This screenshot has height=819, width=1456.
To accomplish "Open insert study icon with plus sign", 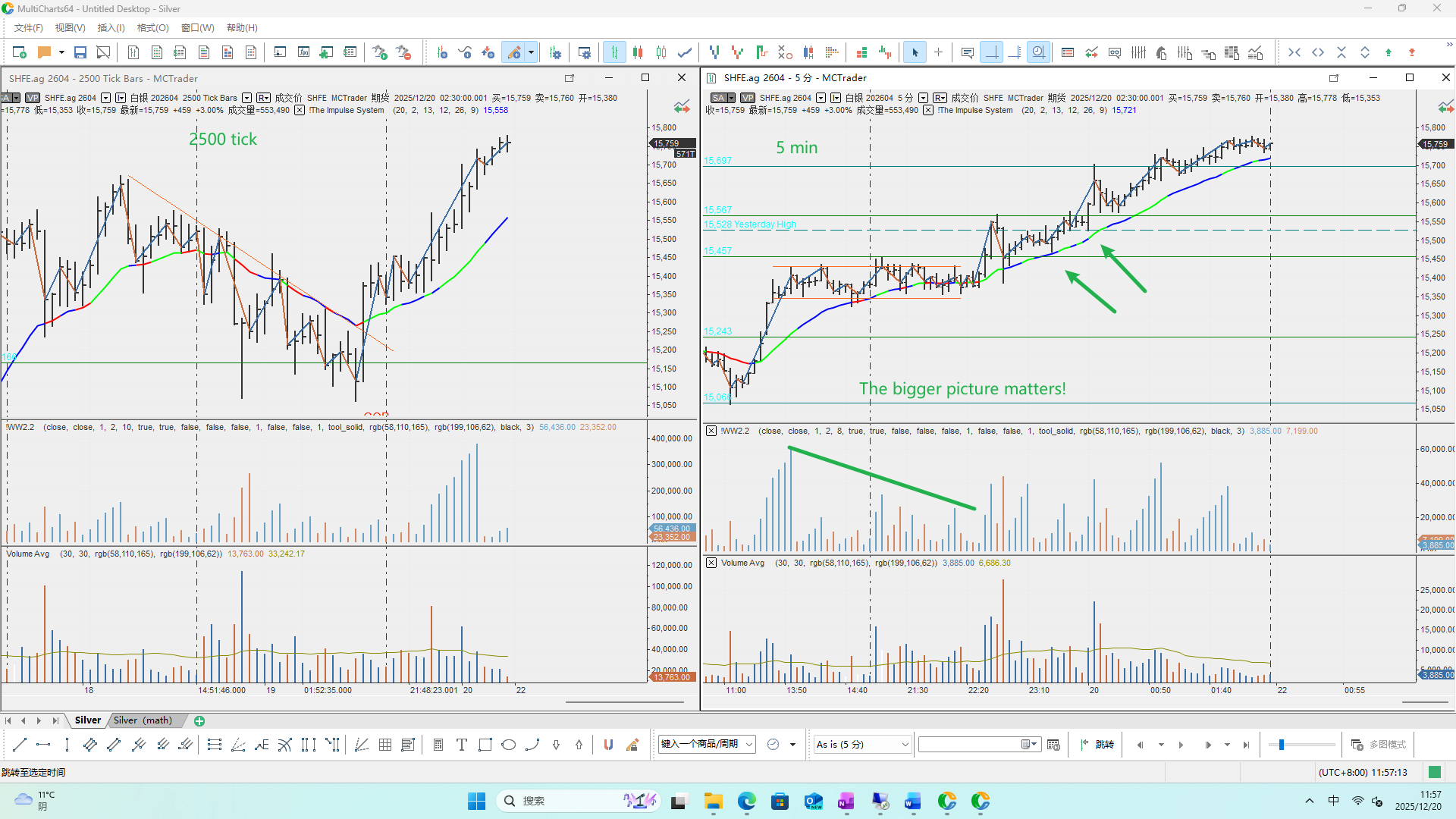I will pyautogui.click(x=465, y=52).
